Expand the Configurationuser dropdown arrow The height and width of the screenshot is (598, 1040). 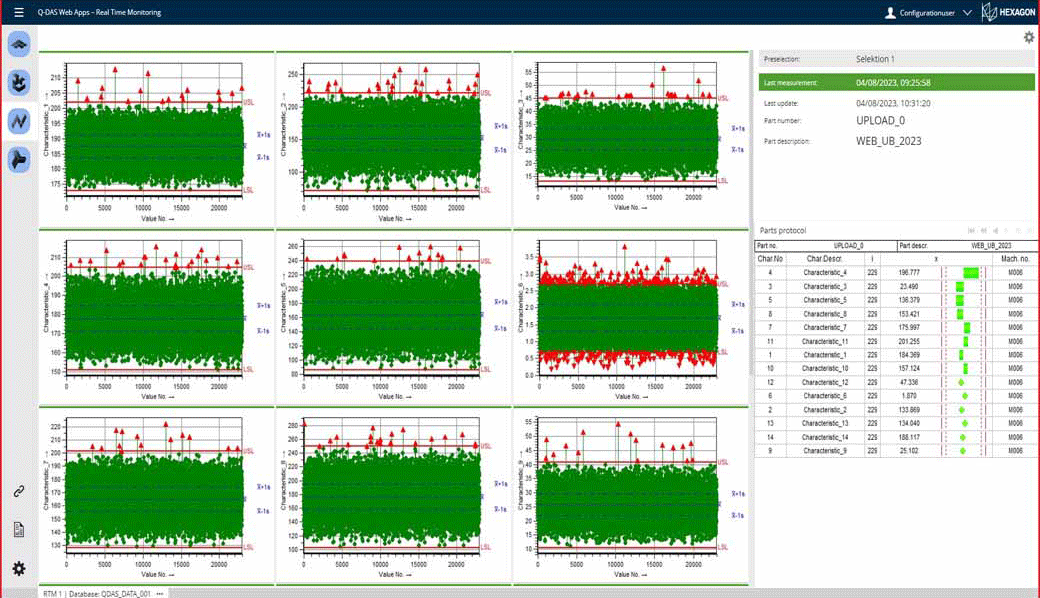(x=967, y=13)
